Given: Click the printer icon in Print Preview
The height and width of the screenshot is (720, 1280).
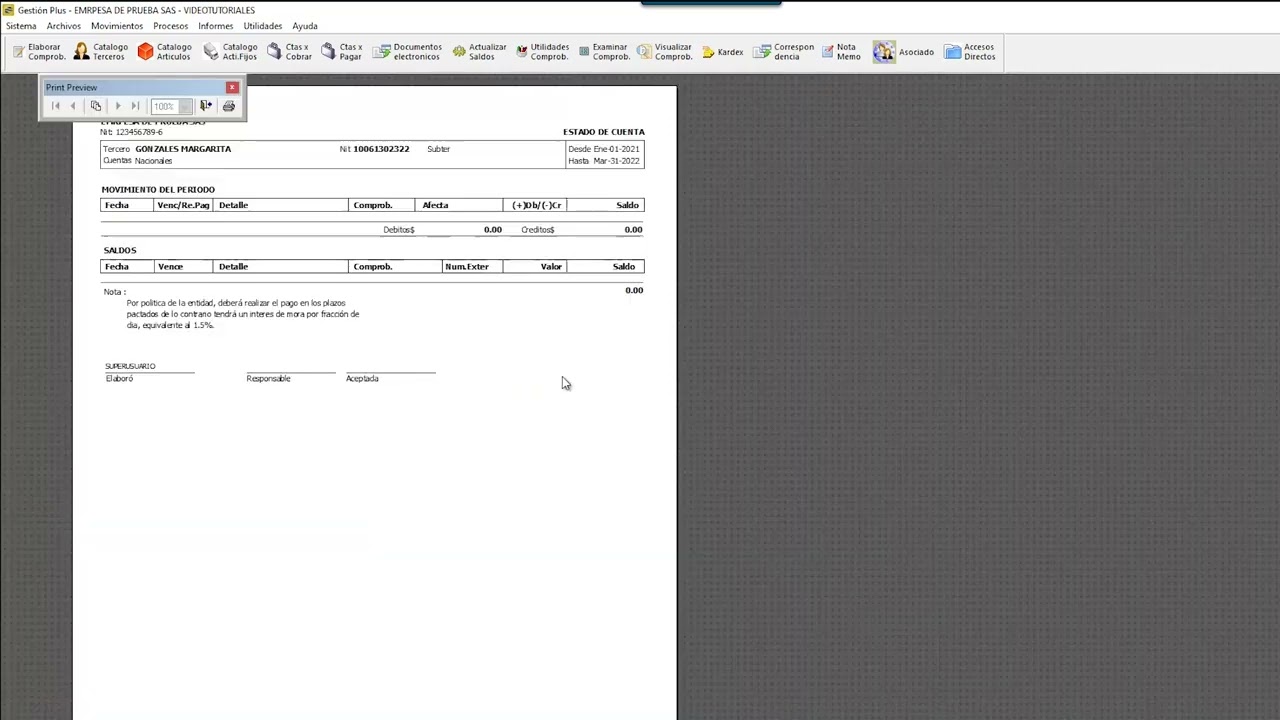Looking at the screenshot, I should pyautogui.click(x=229, y=106).
